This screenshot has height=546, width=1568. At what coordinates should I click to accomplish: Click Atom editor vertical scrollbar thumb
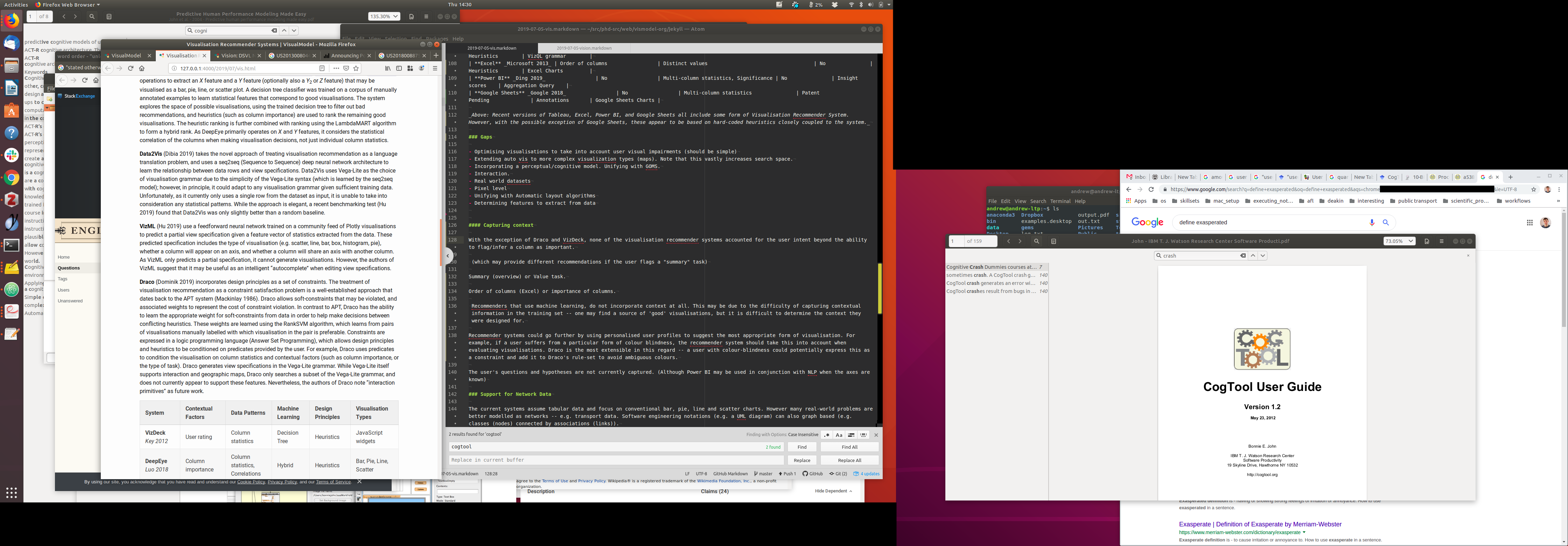tap(880, 288)
